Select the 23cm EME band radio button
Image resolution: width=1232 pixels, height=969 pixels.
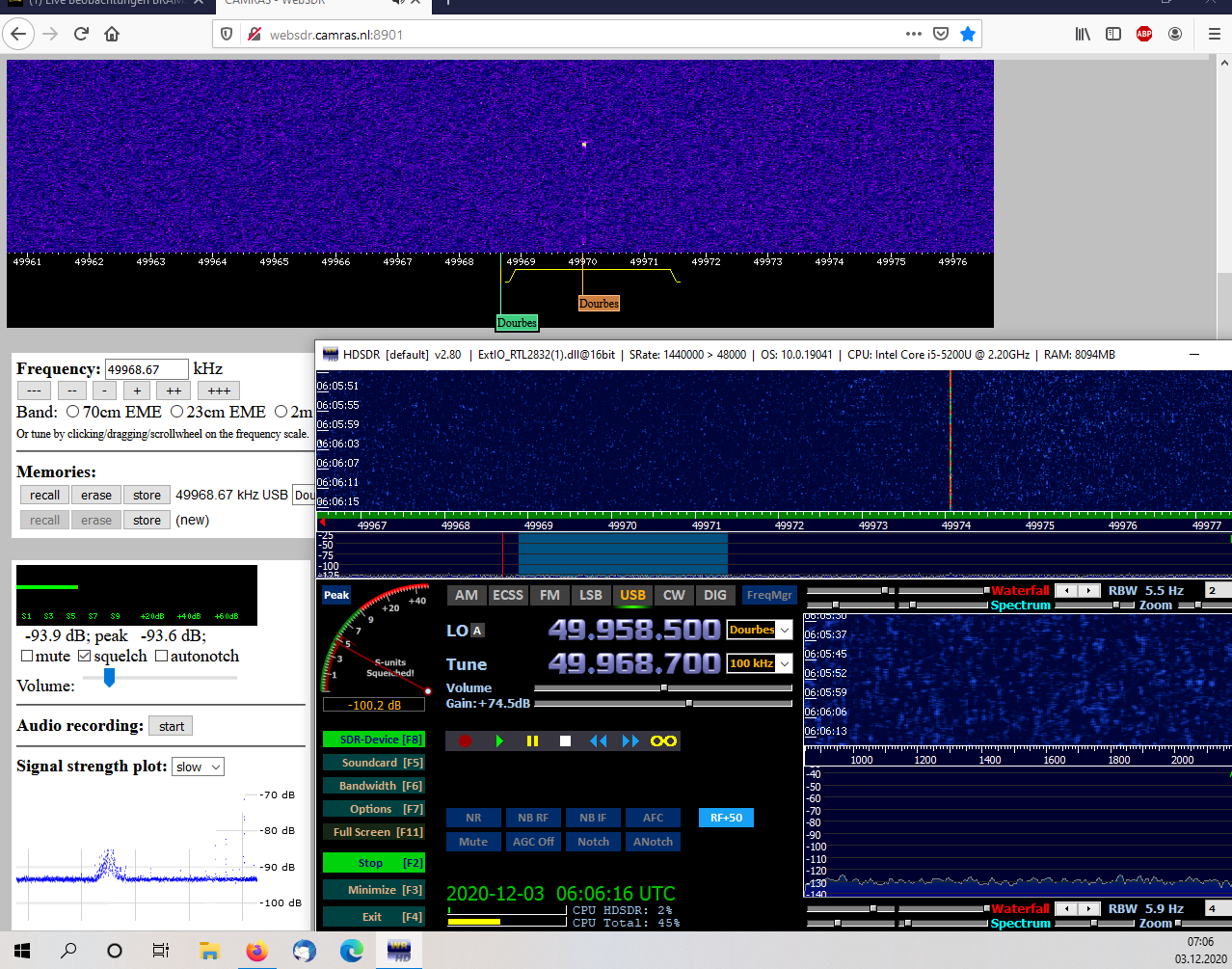click(x=176, y=412)
